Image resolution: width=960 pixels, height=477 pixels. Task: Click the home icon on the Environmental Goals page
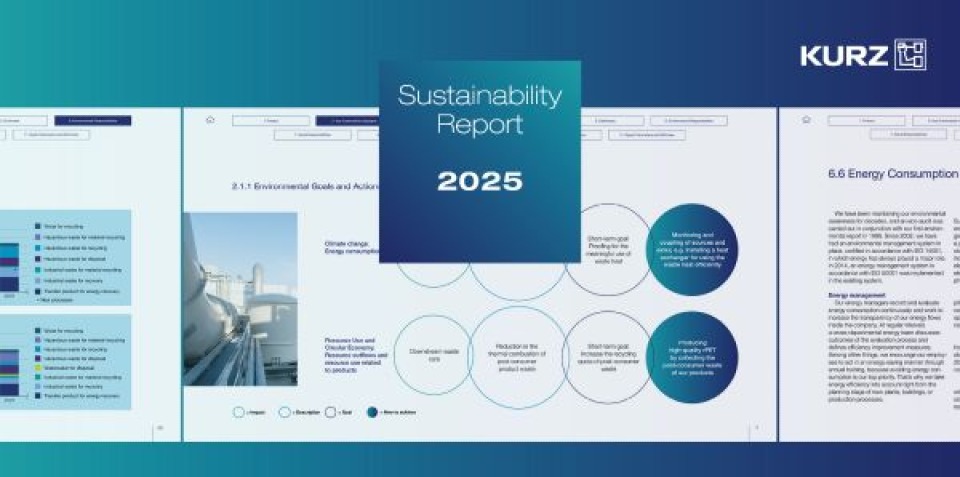pyautogui.click(x=211, y=120)
